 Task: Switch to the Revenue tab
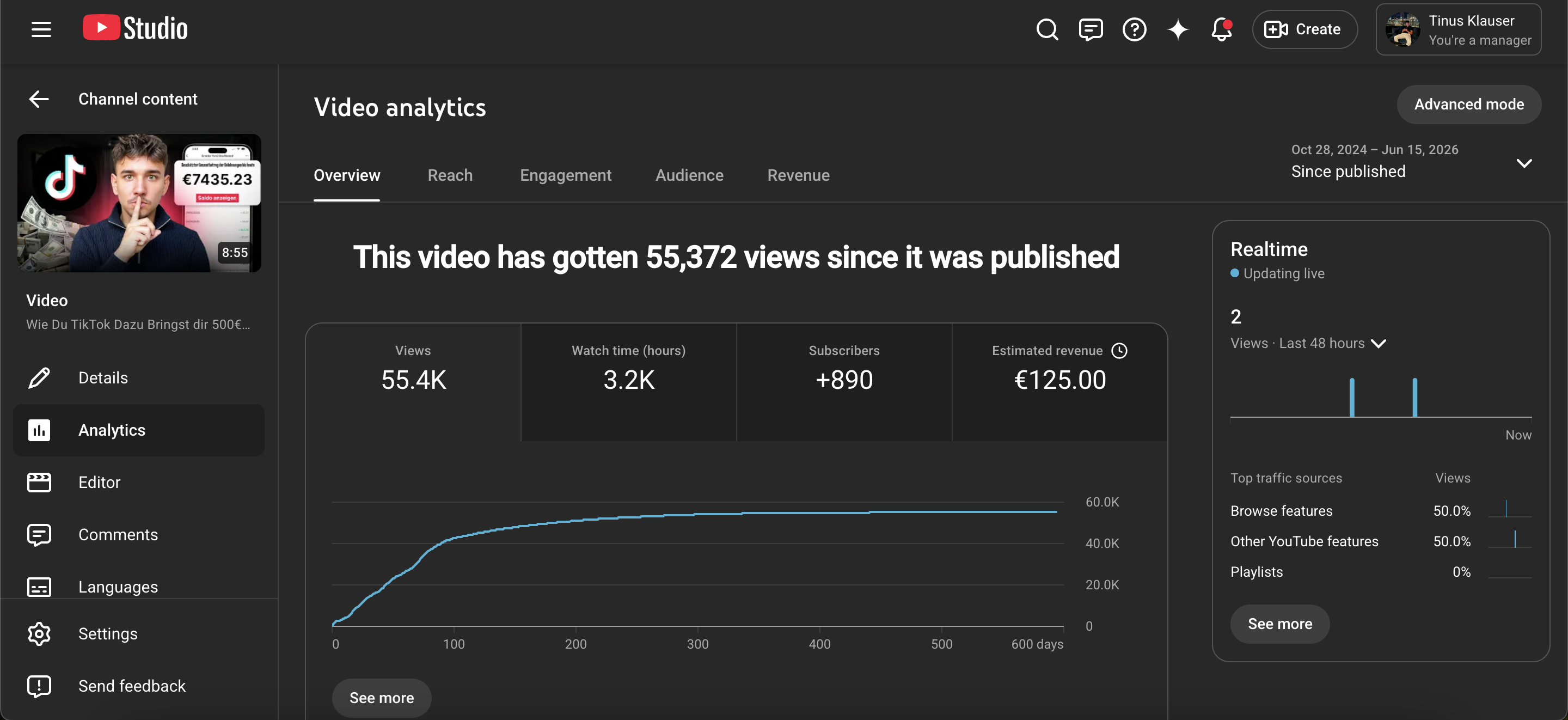tap(798, 175)
